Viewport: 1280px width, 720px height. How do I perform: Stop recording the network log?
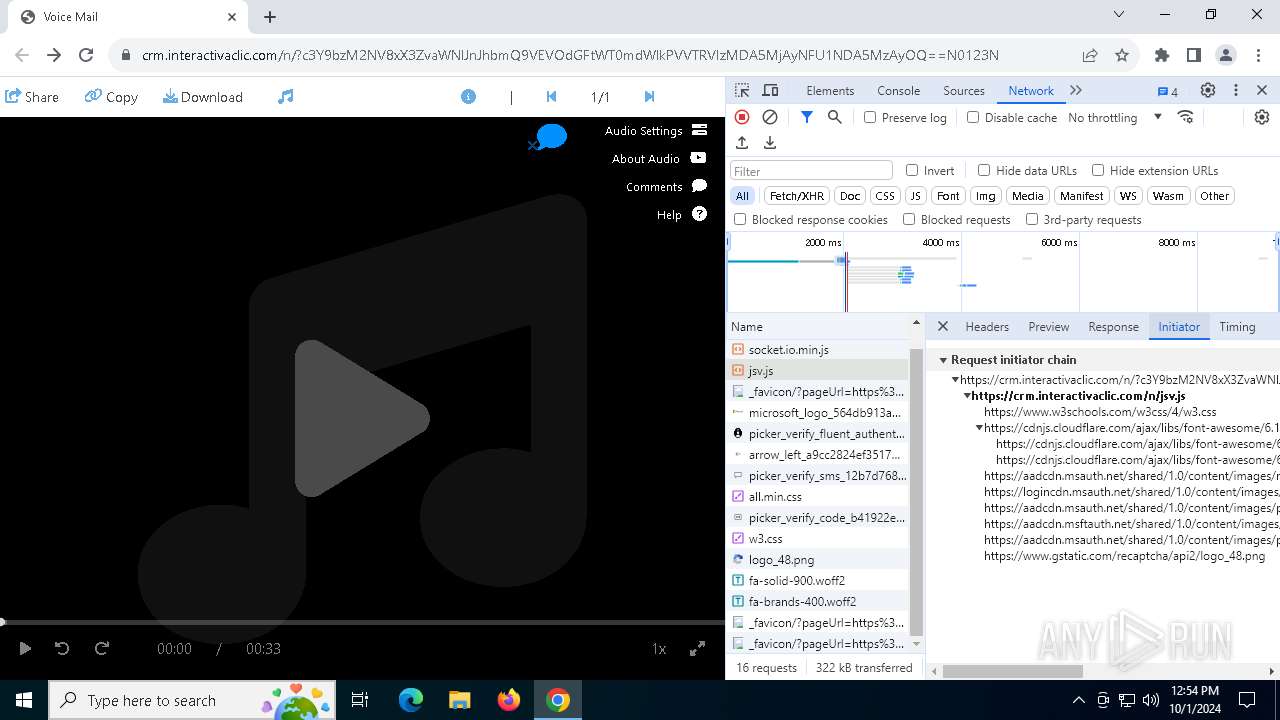(x=742, y=117)
